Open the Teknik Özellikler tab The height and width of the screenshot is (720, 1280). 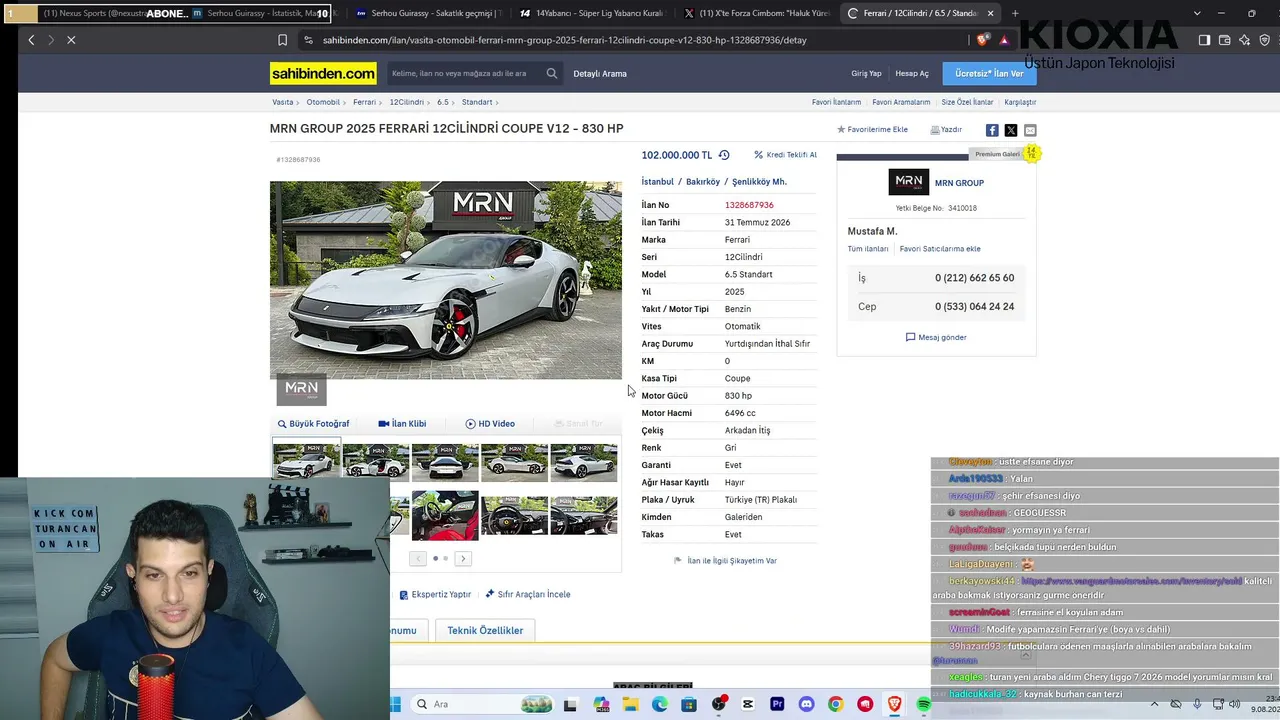point(485,630)
